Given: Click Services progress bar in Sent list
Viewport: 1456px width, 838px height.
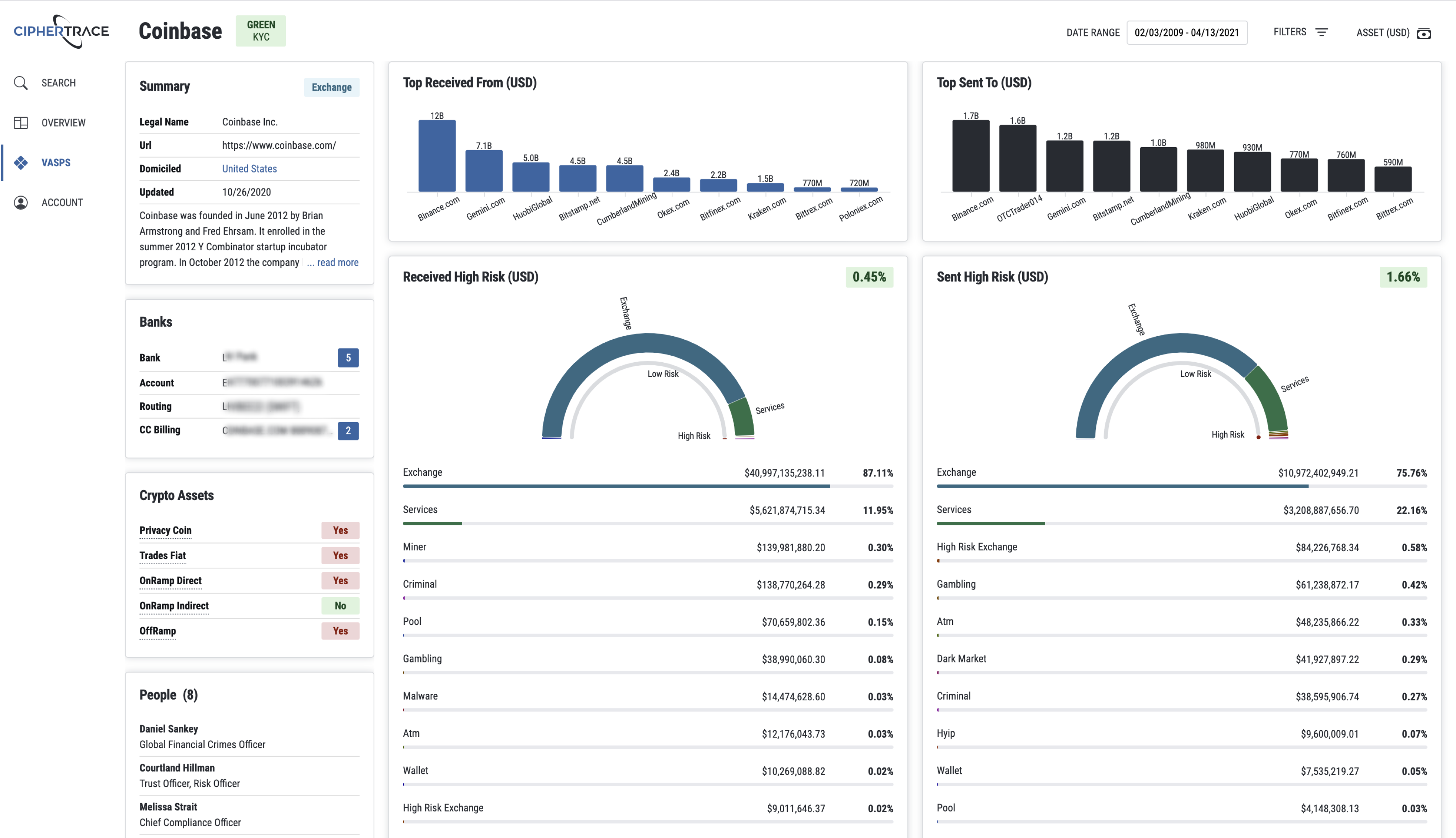Looking at the screenshot, I should tap(1182, 524).
